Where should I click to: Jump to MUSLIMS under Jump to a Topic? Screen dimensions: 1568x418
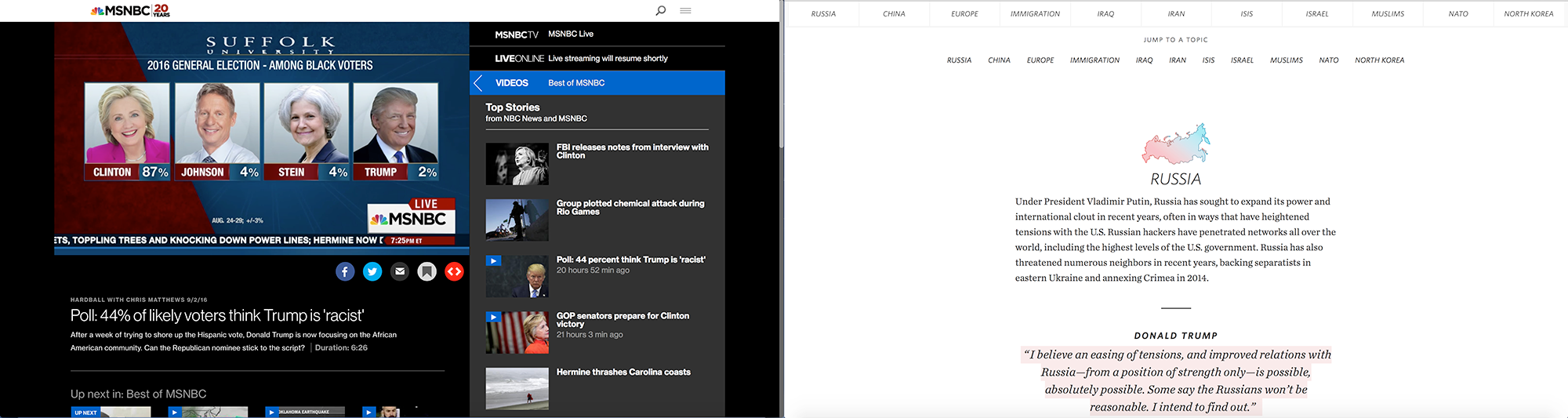point(1287,60)
